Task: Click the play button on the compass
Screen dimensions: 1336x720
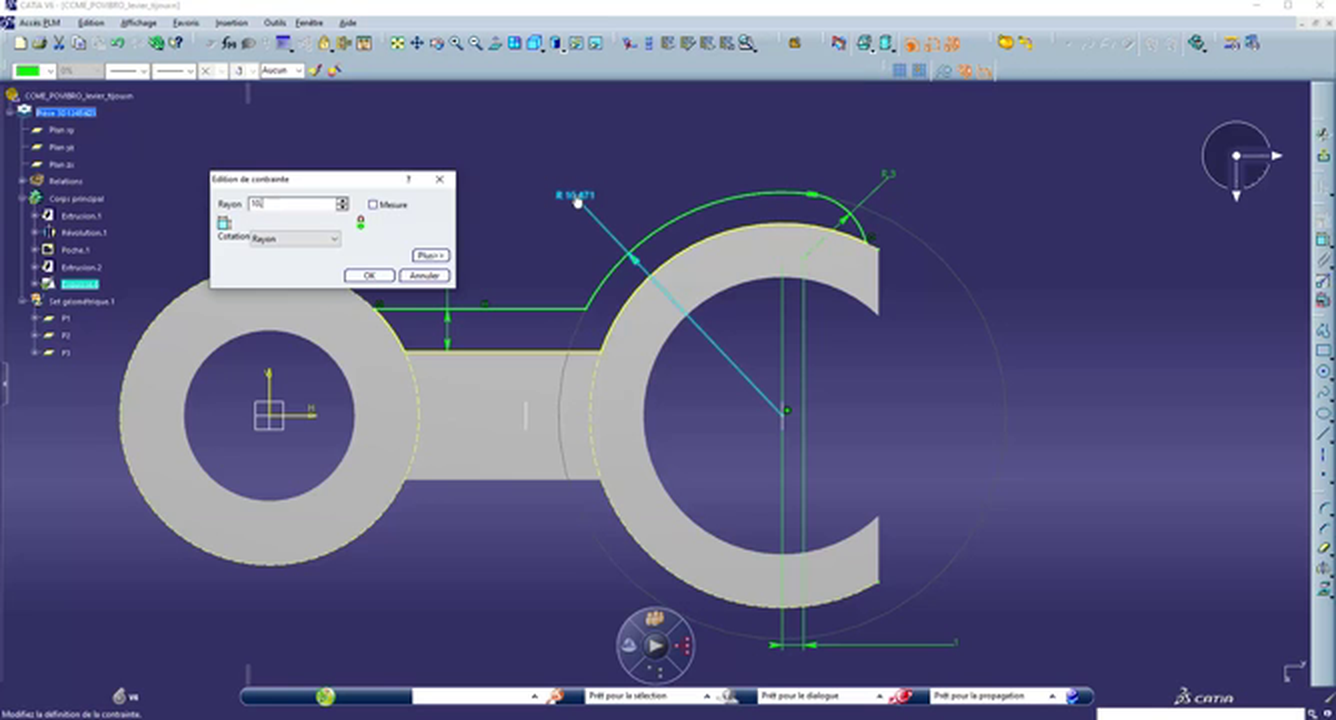Action: click(x=655, y=646)
